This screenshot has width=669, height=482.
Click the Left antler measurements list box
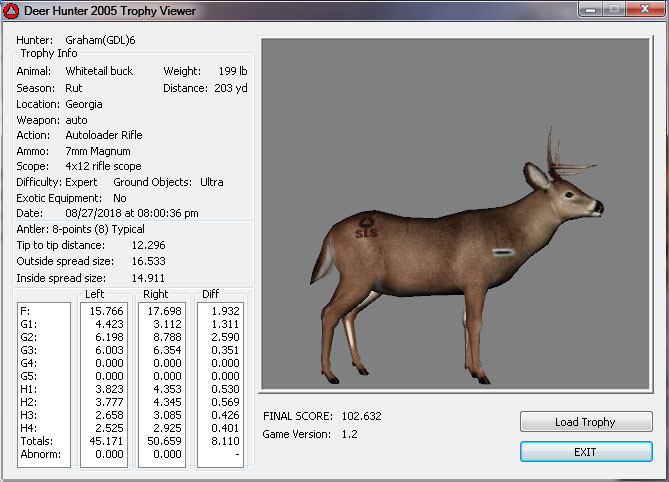point(102,384)
